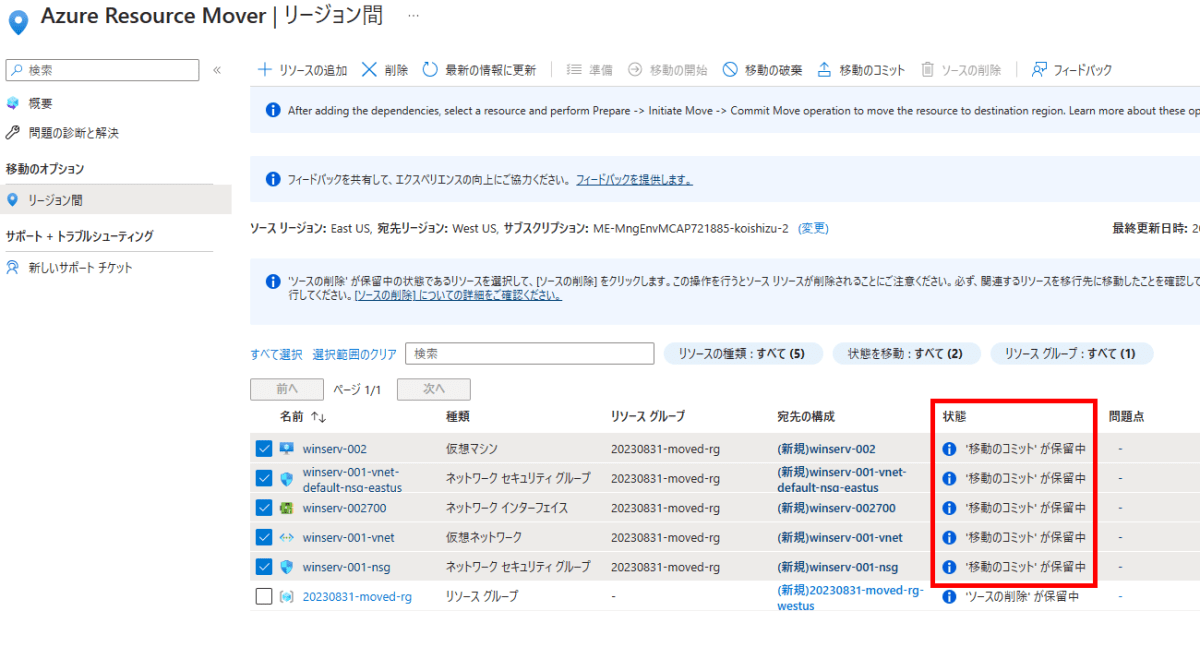Image resolution: width=1200 pixels, height=659 pixels.
Task: Collapse the sidebar with double chevron
Action: click(217, 70)
